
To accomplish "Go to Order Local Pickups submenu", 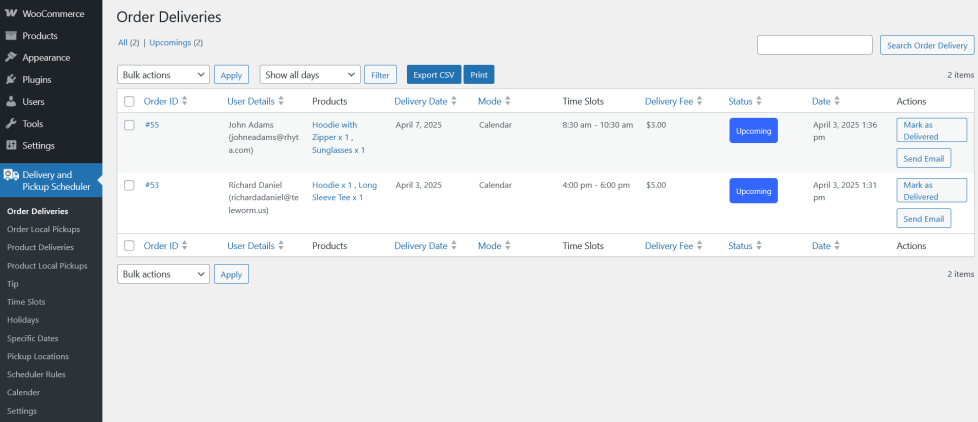I will pos(43,229).
